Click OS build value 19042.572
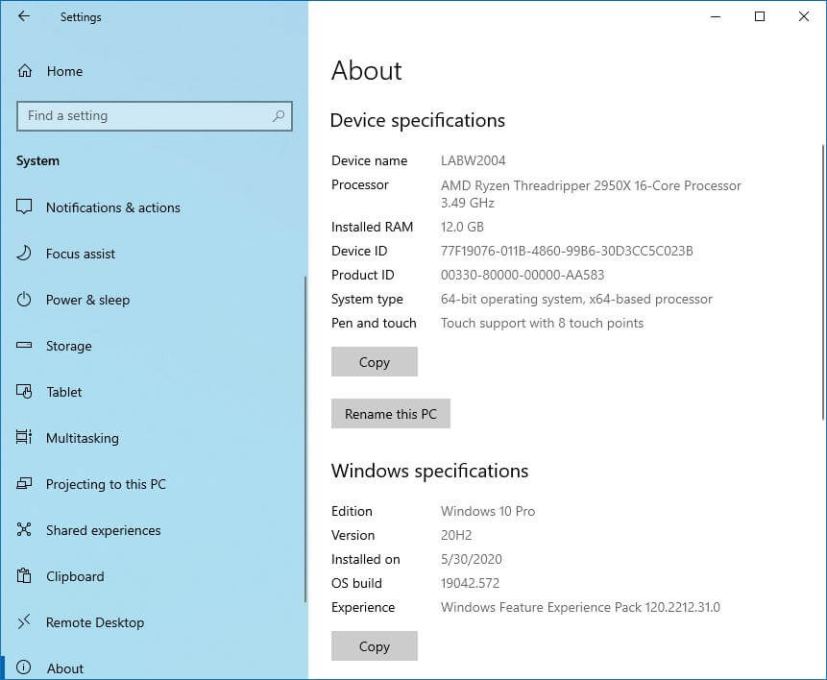Viewport: 827px width, 680px height. click(x=470, y=583)
